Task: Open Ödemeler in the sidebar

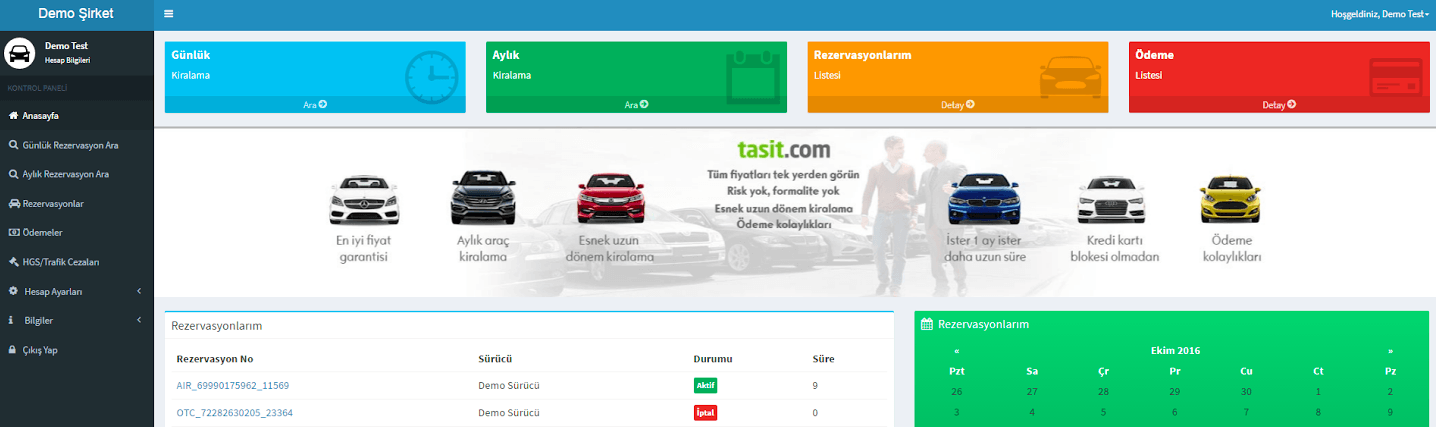Action: click(43, 232)
